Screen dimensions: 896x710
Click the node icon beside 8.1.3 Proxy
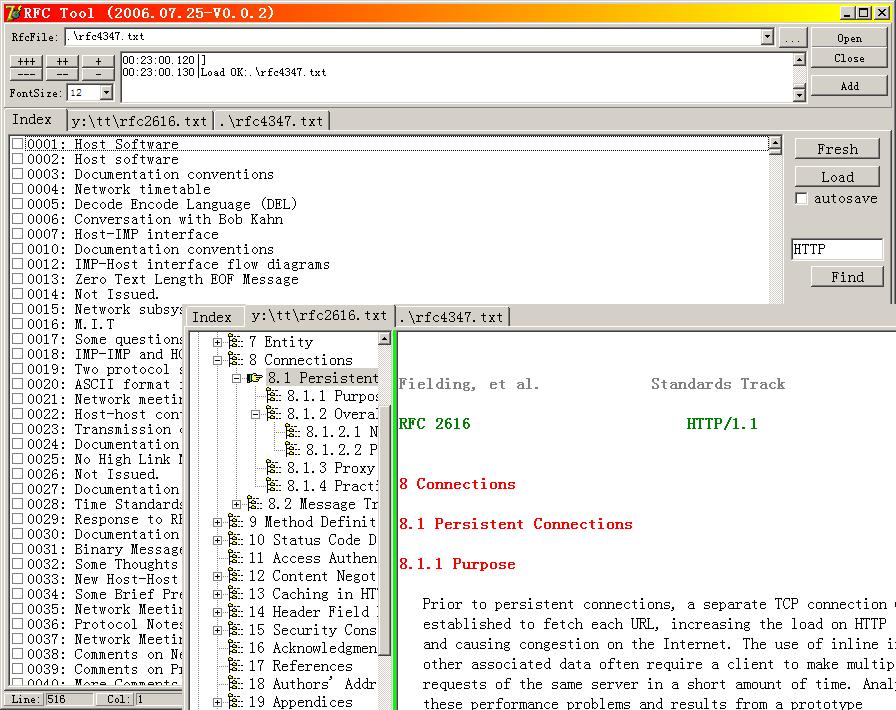273,468
